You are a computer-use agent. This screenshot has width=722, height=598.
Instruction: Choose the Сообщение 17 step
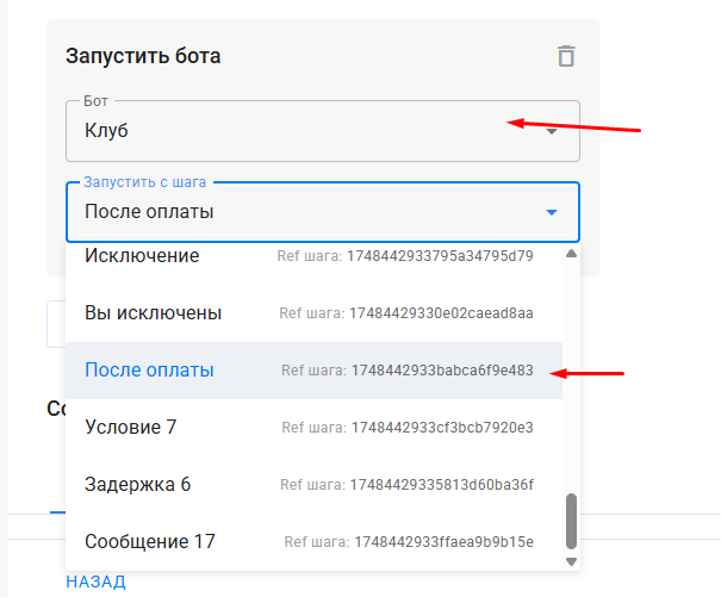click(314, 541)
